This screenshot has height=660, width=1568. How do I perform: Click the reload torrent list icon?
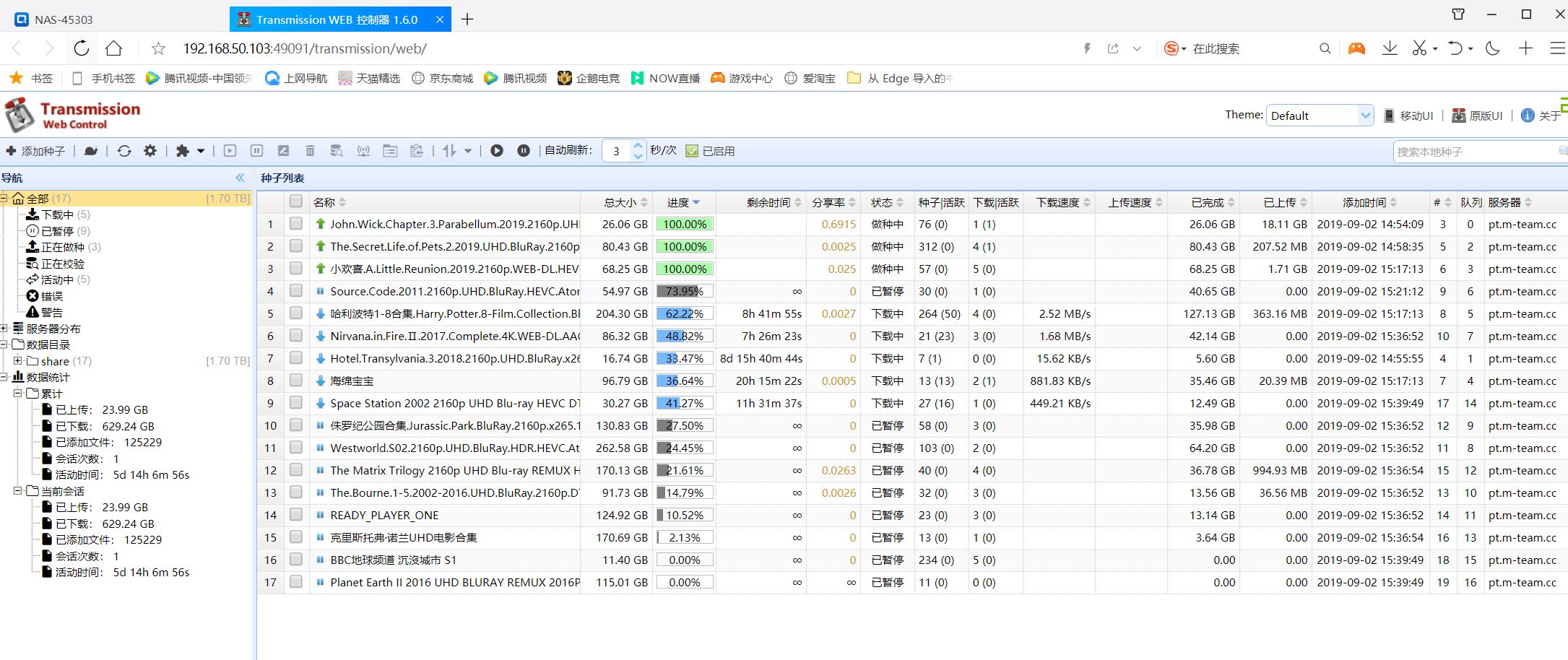pos(124,151)
